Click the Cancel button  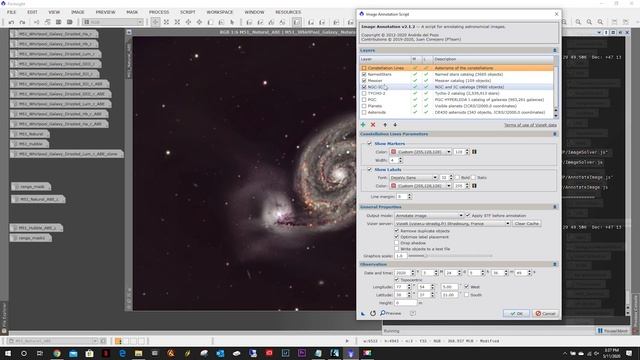(x=546, y=313)
